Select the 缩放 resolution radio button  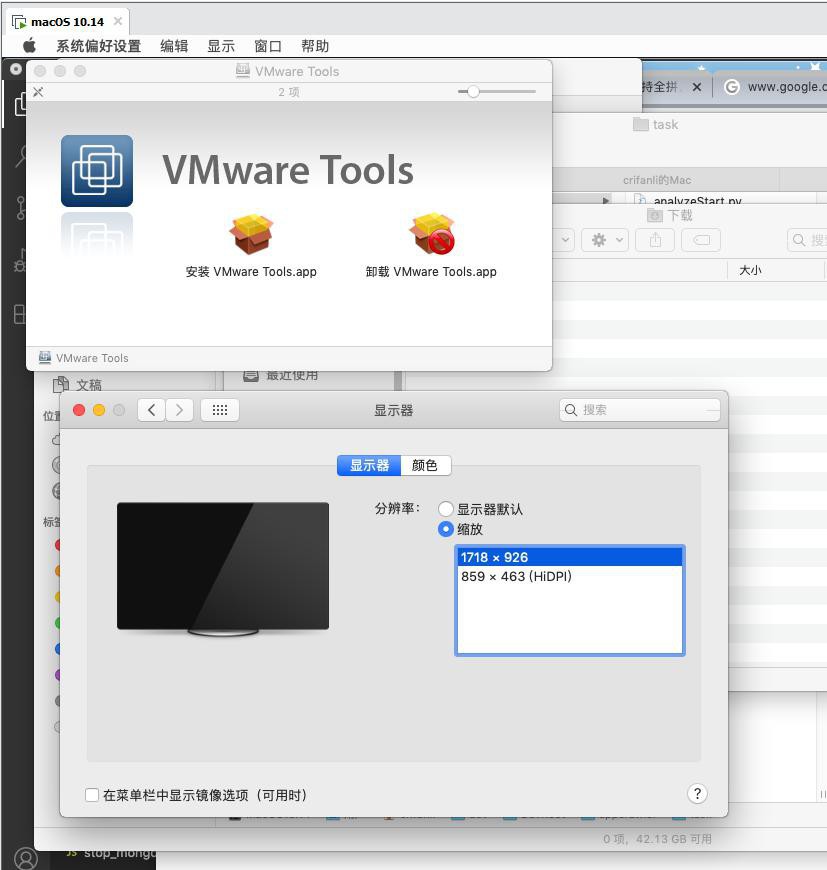coord(445,529)
